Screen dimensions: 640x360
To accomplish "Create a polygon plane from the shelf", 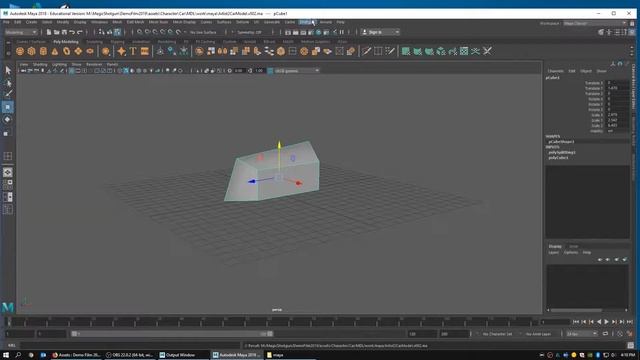I will coord(78,51).
